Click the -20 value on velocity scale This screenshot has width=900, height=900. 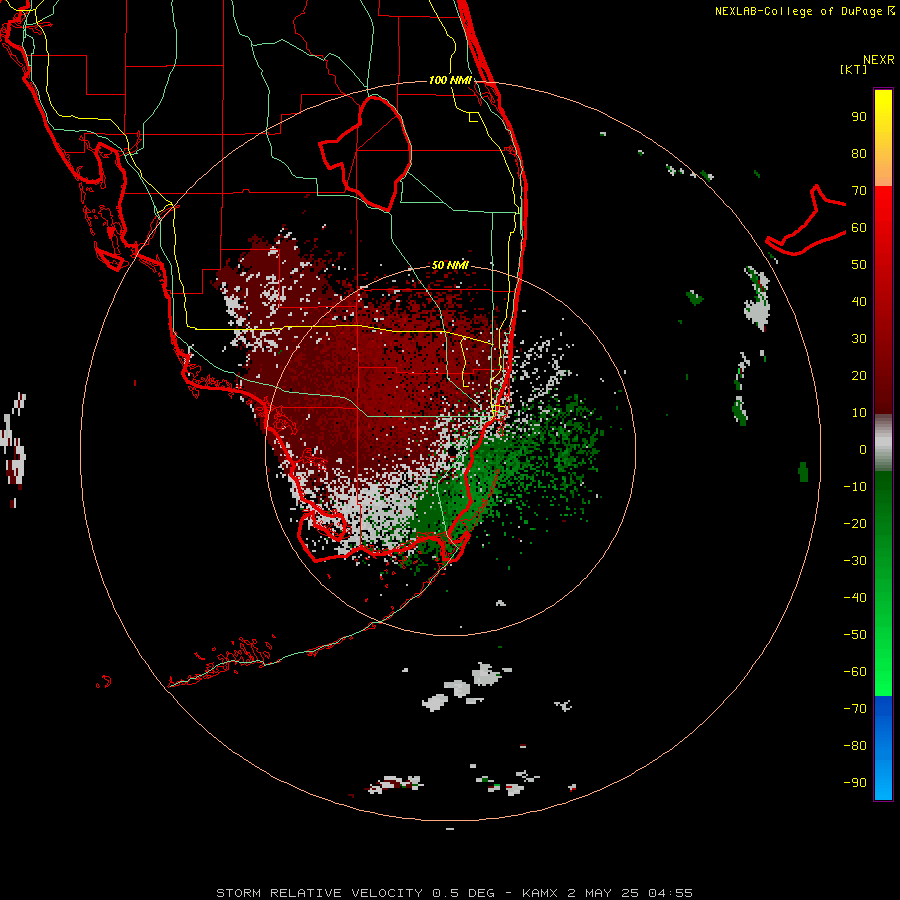tap(855, 523)
